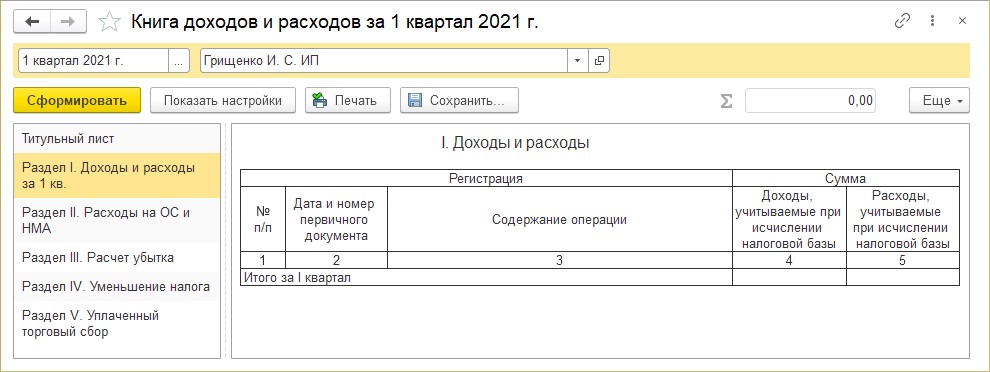The image size is (990, 372).
Task: Open period selector ellipsis button
Action: pos(179,61)
